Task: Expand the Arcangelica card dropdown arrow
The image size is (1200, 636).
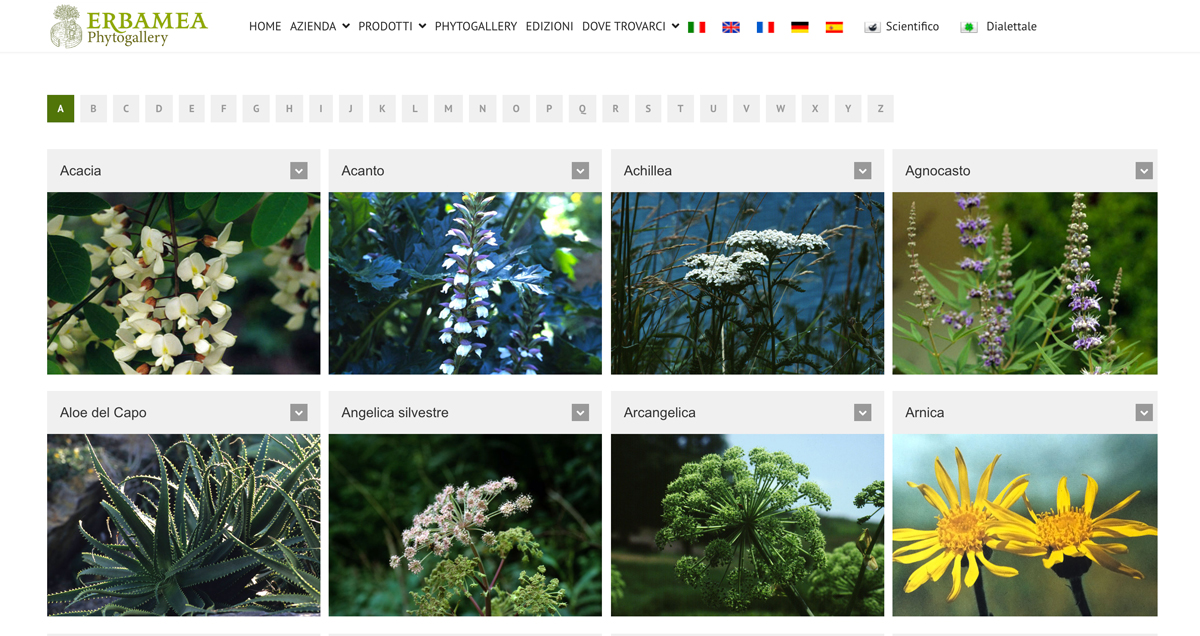Action: [x=863, y=412]
